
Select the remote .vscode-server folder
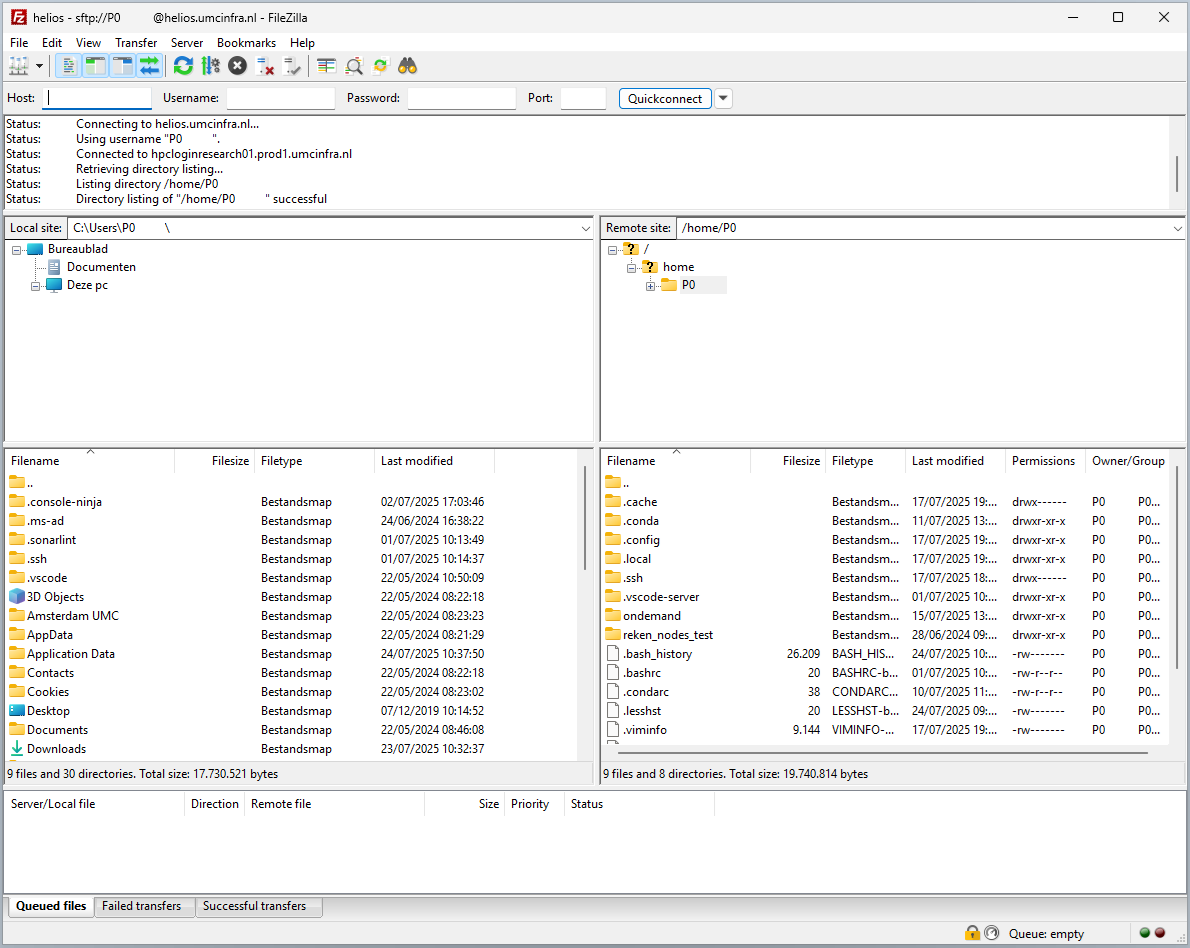point(661,597)
